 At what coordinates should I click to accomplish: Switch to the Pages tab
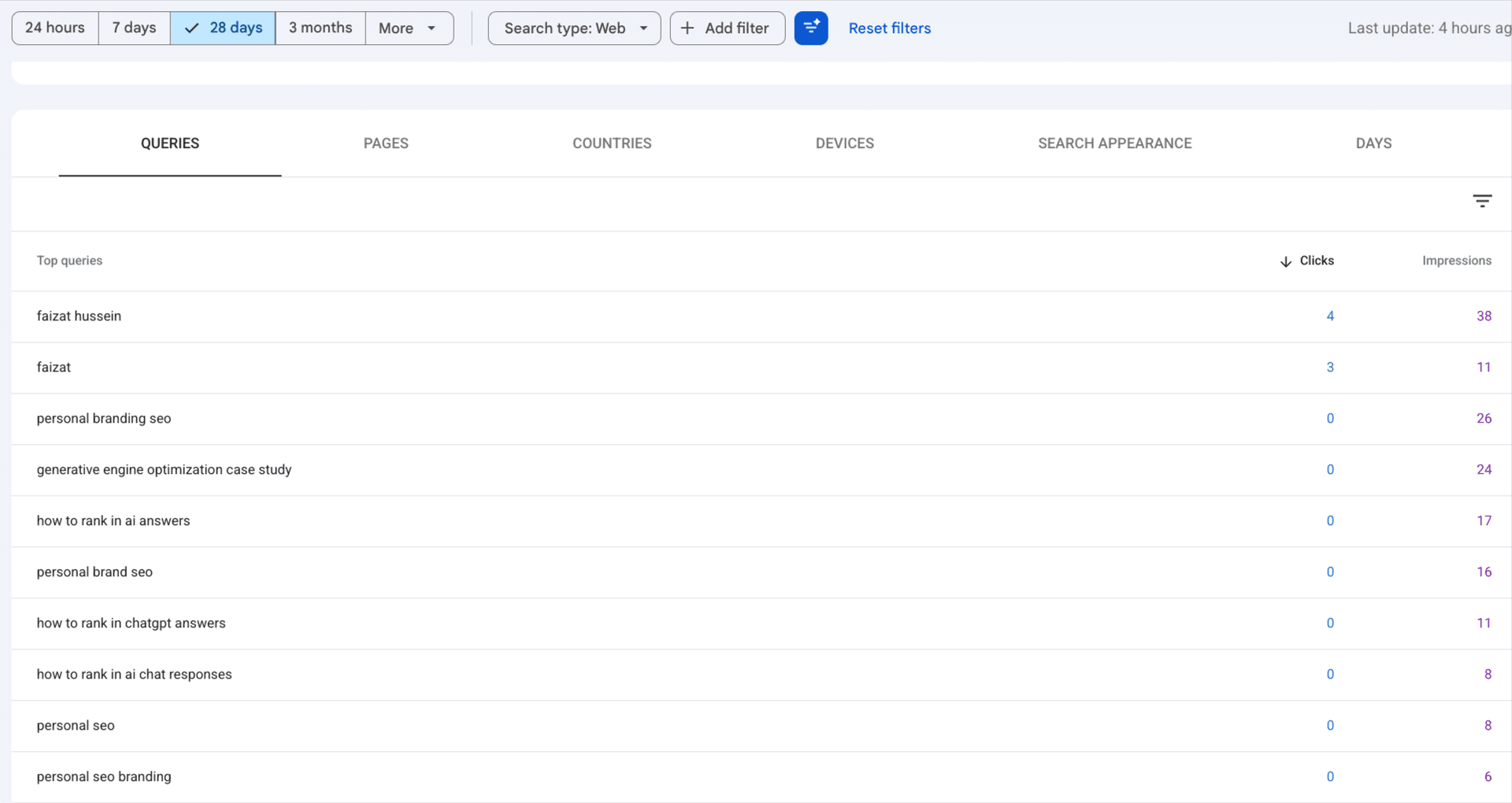click(386, 143)
